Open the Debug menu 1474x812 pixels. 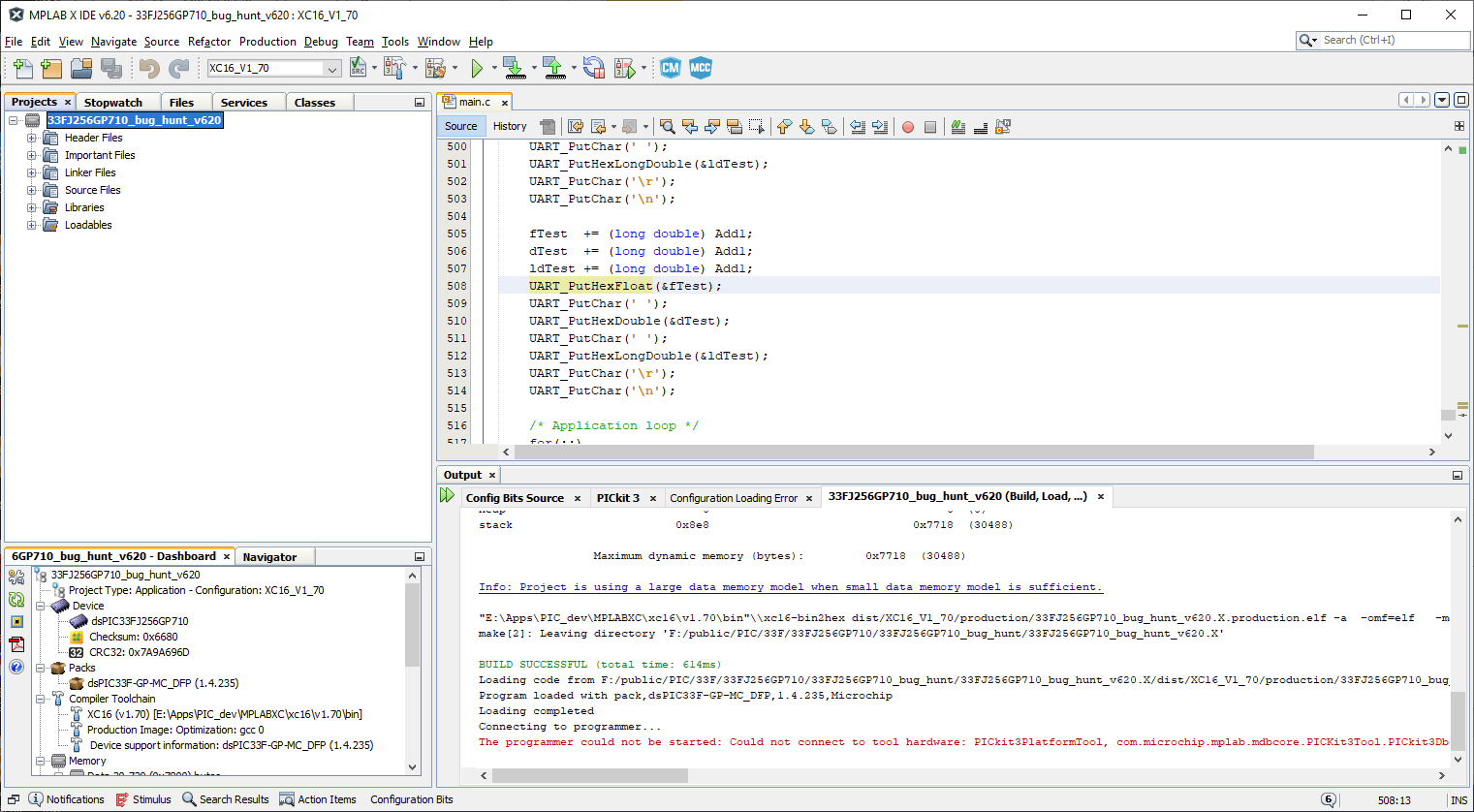click(320, 42)
